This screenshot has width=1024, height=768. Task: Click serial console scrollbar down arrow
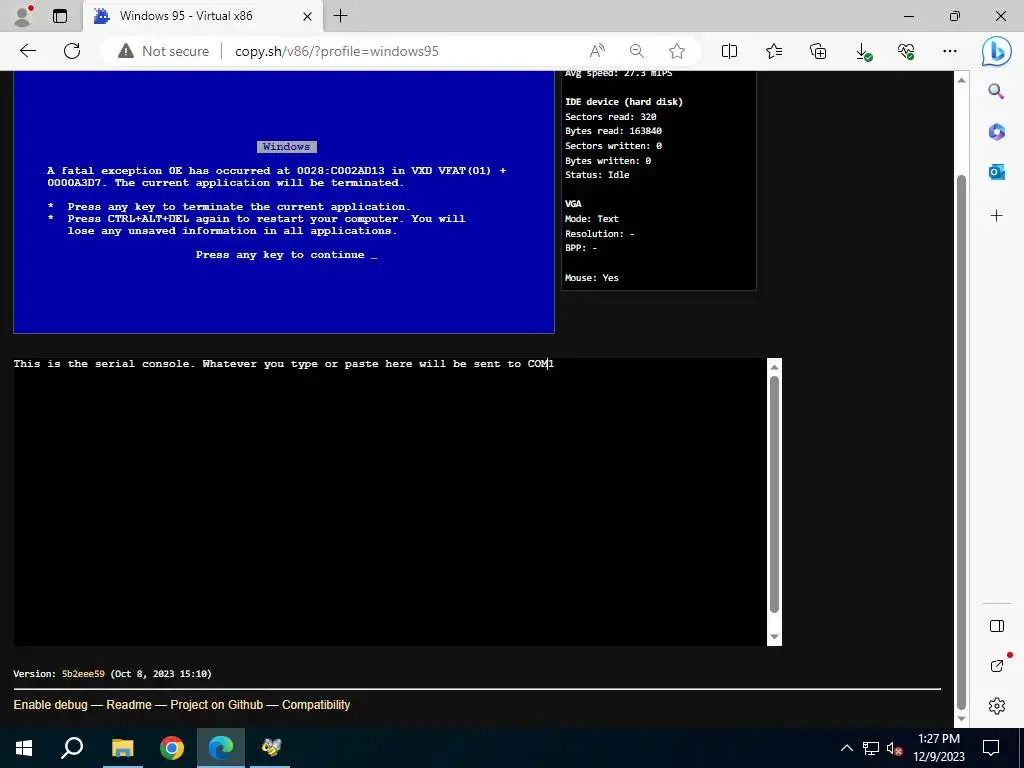775,637
